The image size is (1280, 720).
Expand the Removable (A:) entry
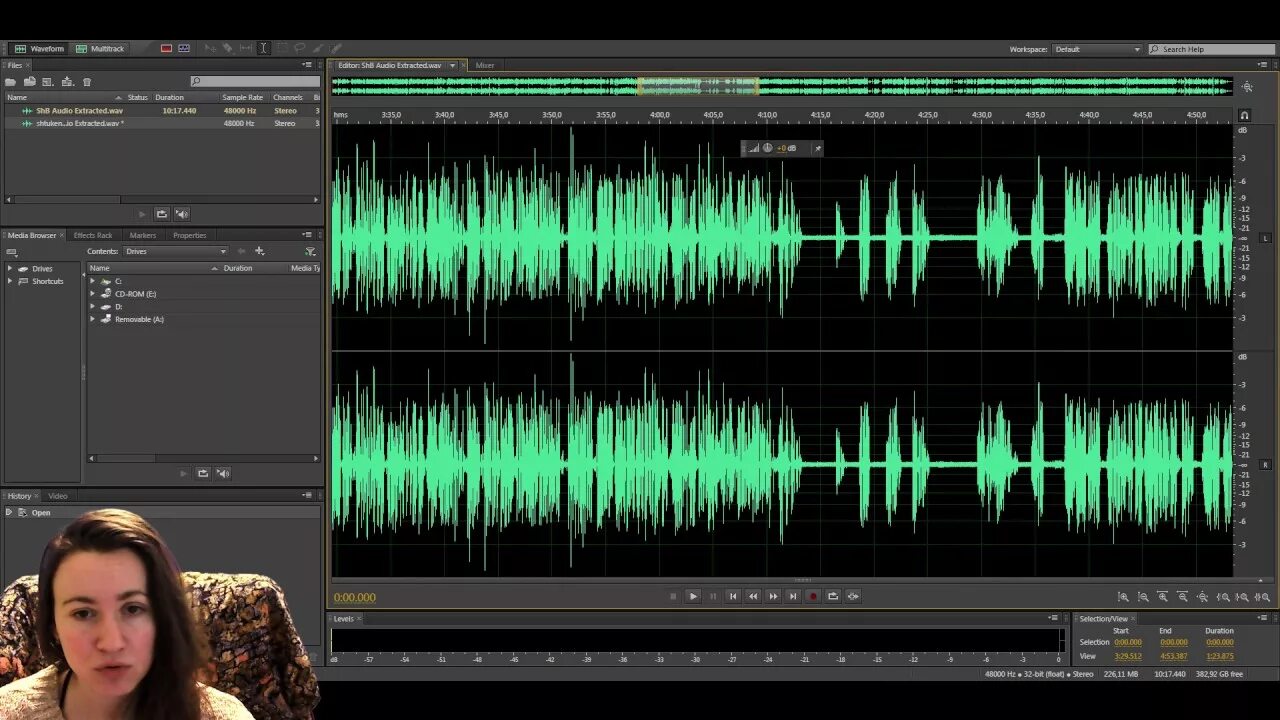click(93, 319)
